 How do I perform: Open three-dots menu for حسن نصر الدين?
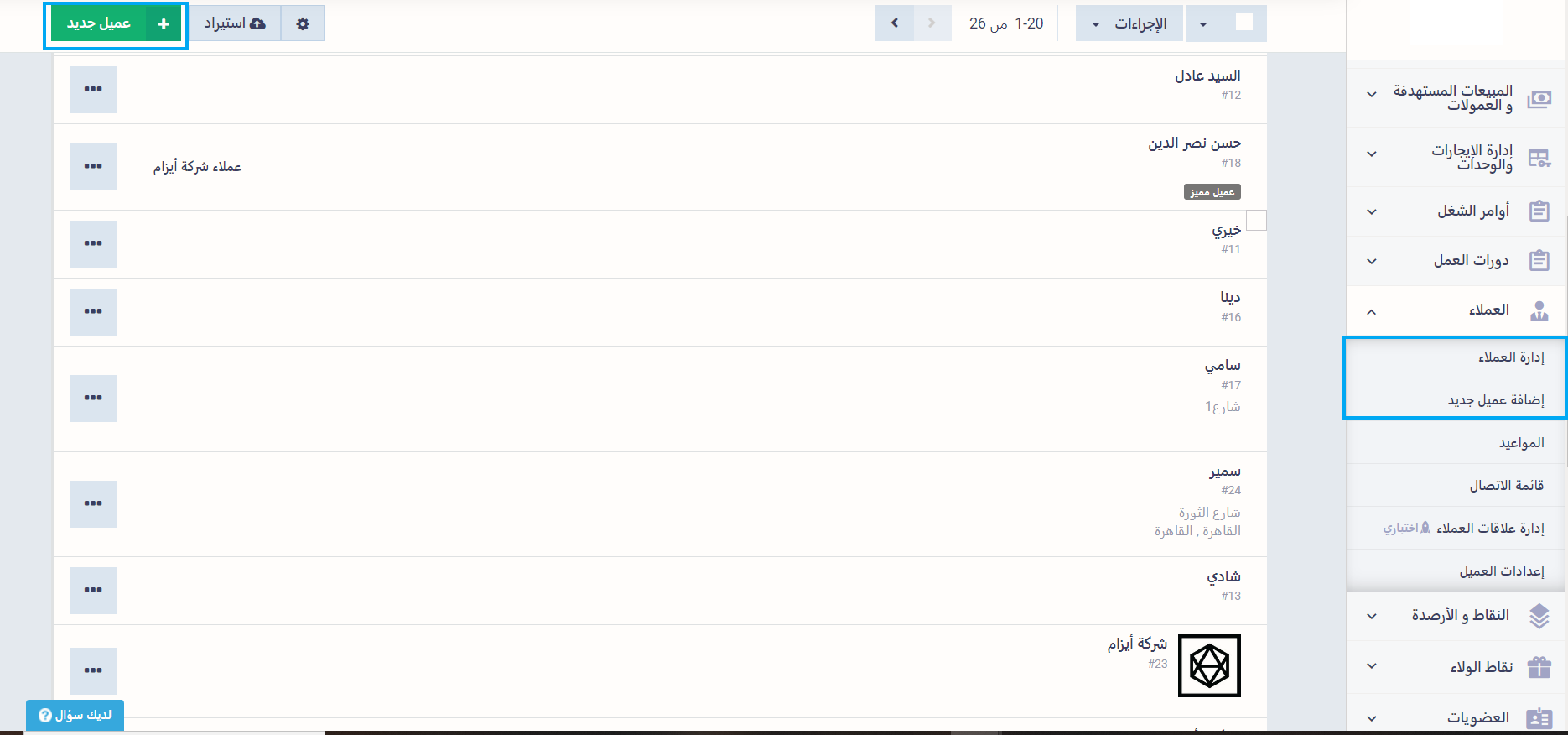point(93,167)
